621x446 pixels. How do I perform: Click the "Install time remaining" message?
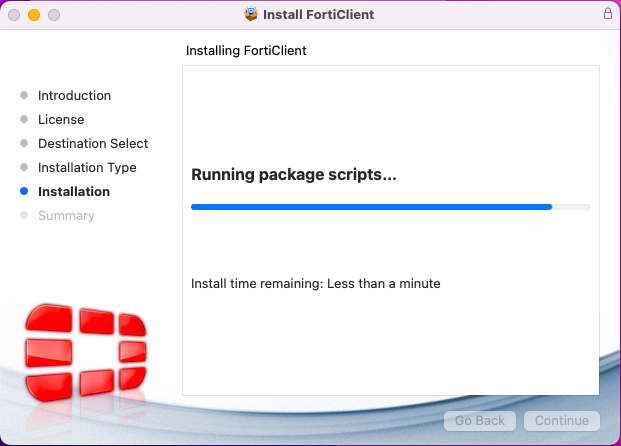coord(316,284)
